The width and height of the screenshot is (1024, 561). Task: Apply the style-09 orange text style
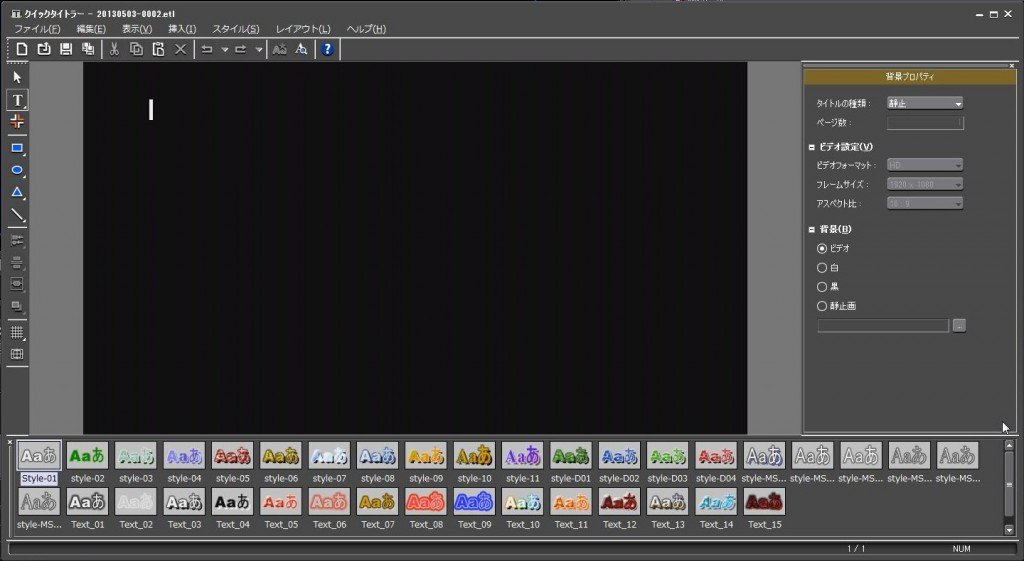426,455
